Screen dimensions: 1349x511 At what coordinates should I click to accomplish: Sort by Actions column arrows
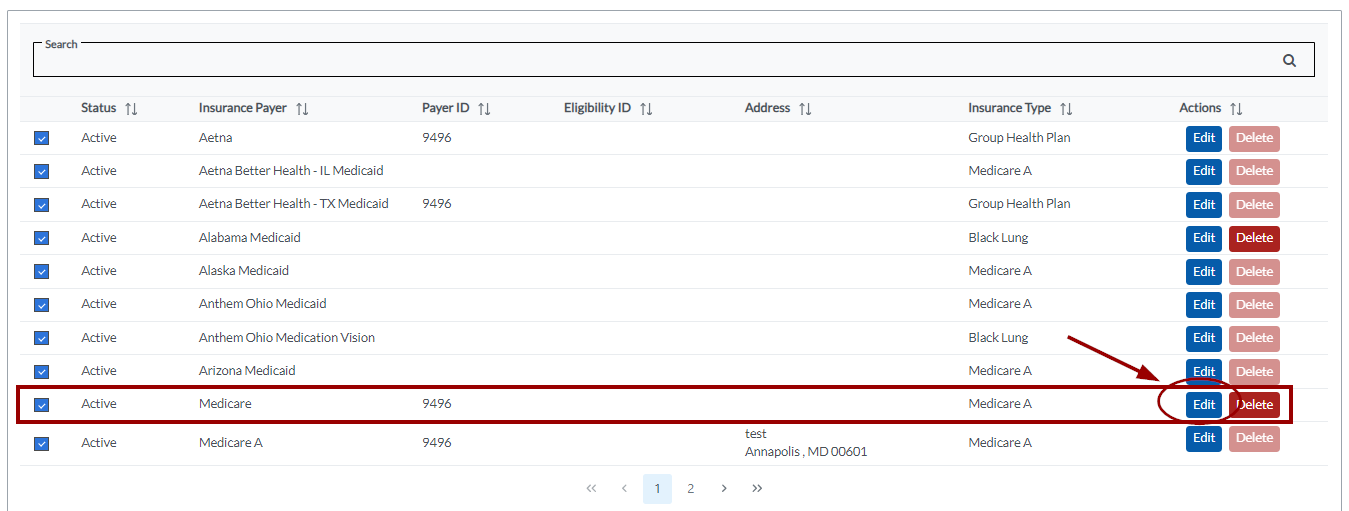(x=1236, y=109)
